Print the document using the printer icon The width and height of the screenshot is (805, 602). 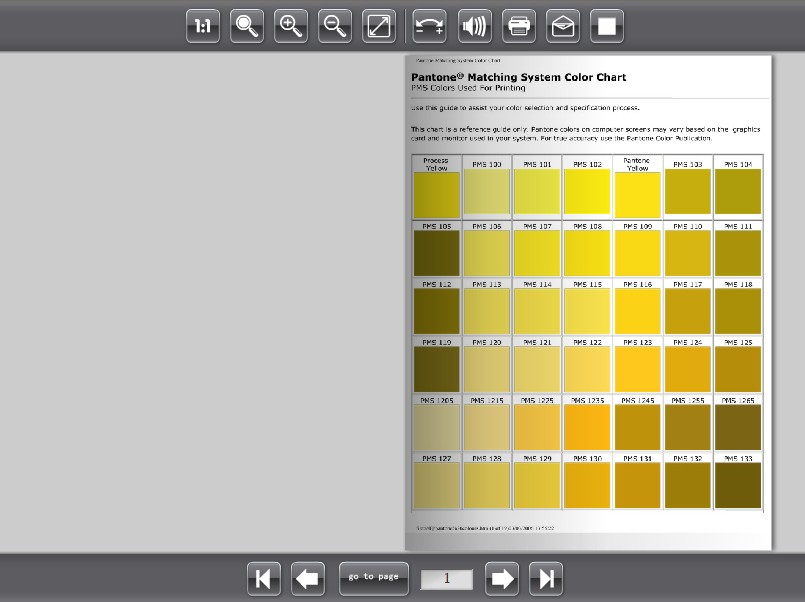pyautogui.click(x=519, y=26)
